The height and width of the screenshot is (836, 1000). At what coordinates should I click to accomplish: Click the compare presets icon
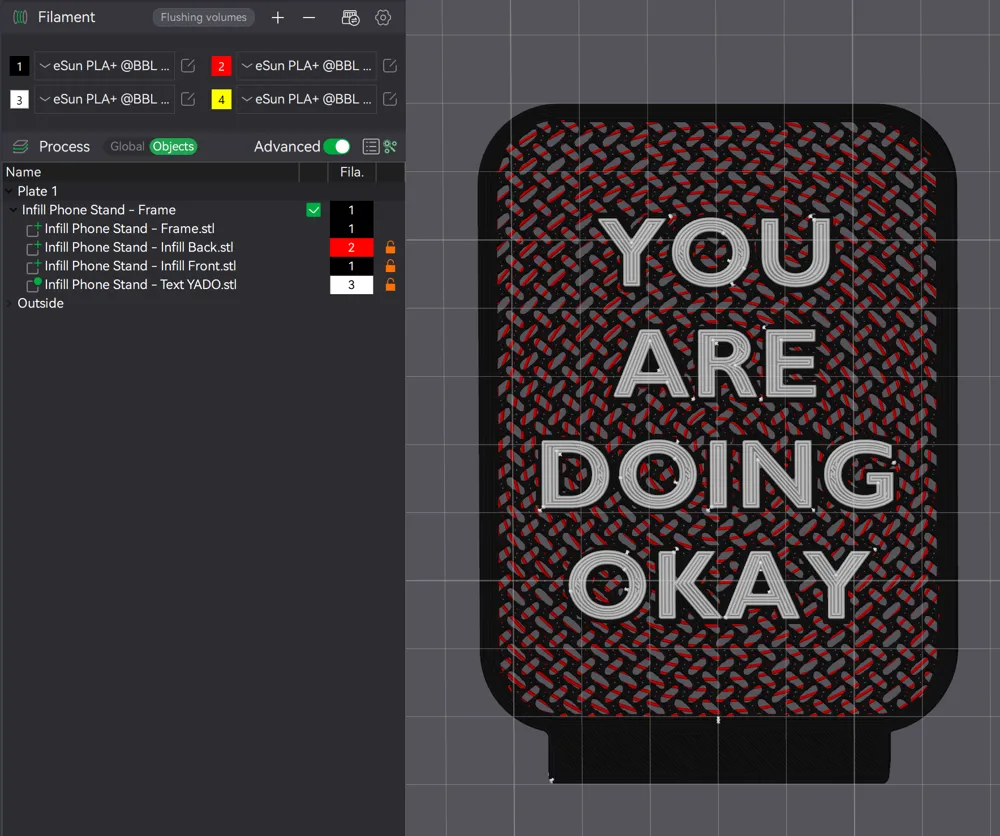click(390, 147)
